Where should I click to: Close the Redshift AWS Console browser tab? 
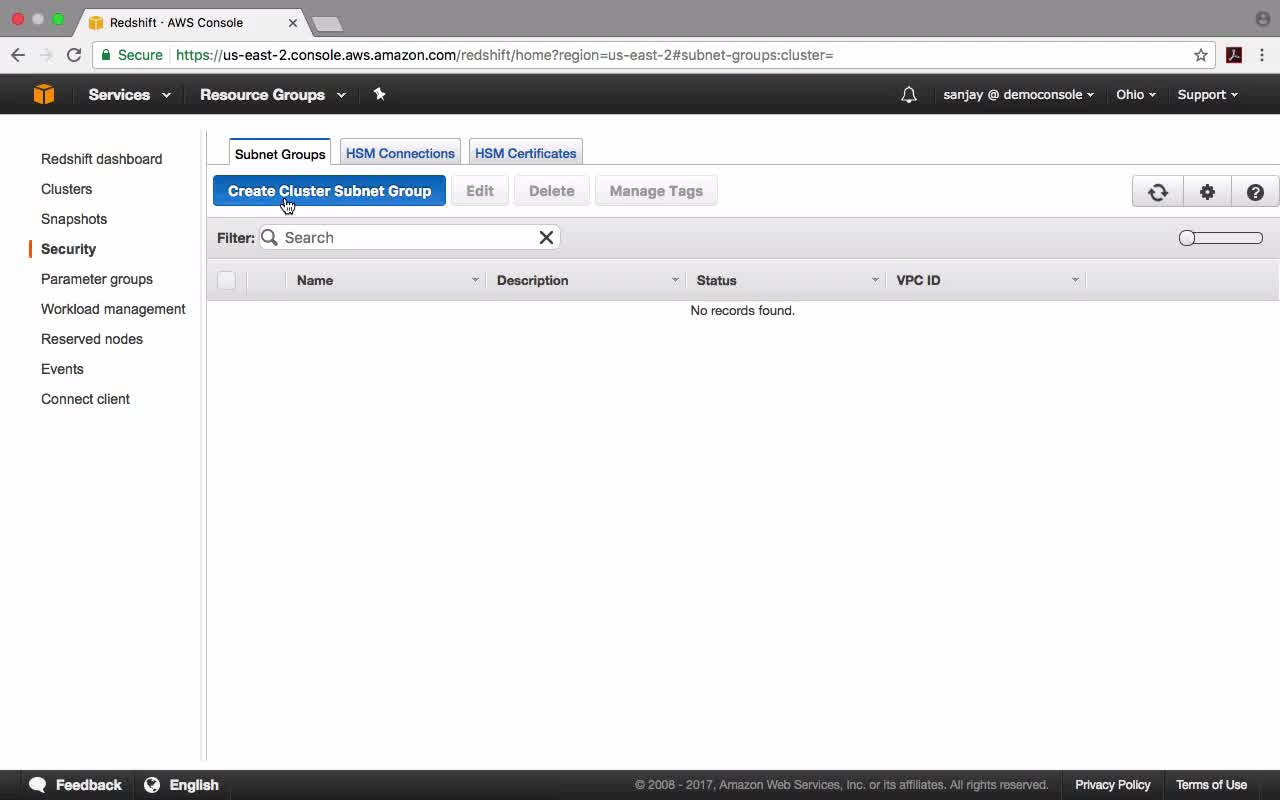291,22
